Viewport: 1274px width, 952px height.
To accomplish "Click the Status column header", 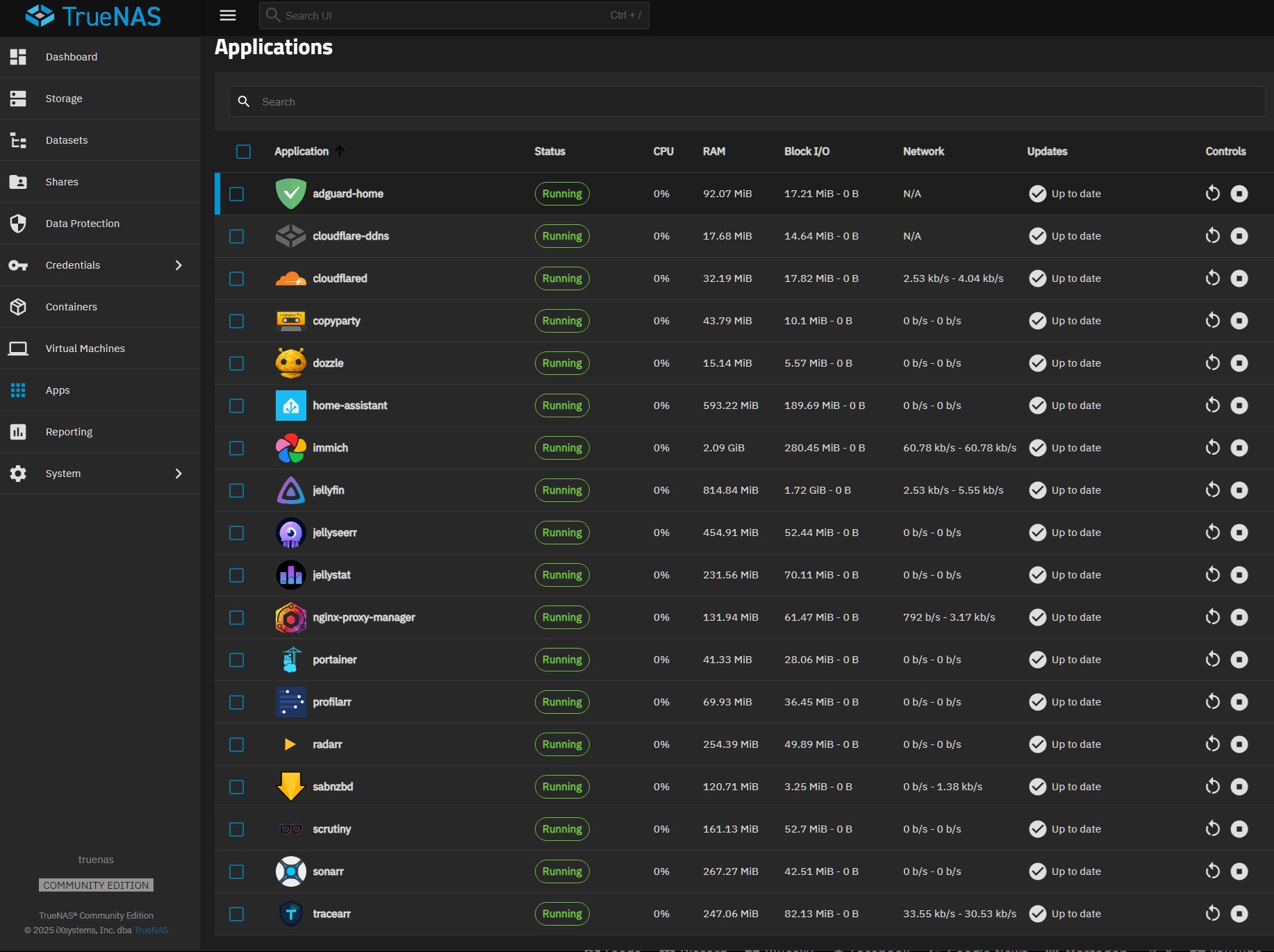I will tap(549, 151).
